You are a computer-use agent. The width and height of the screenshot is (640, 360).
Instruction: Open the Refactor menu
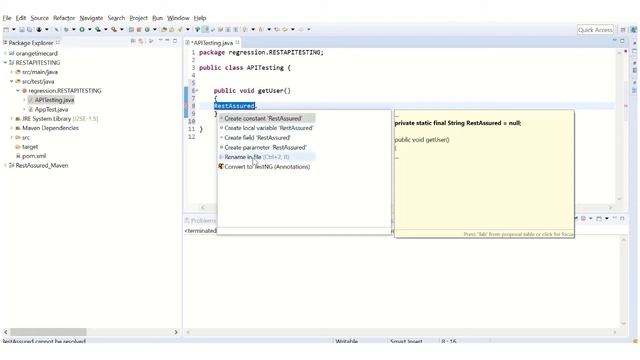point(64,18)
